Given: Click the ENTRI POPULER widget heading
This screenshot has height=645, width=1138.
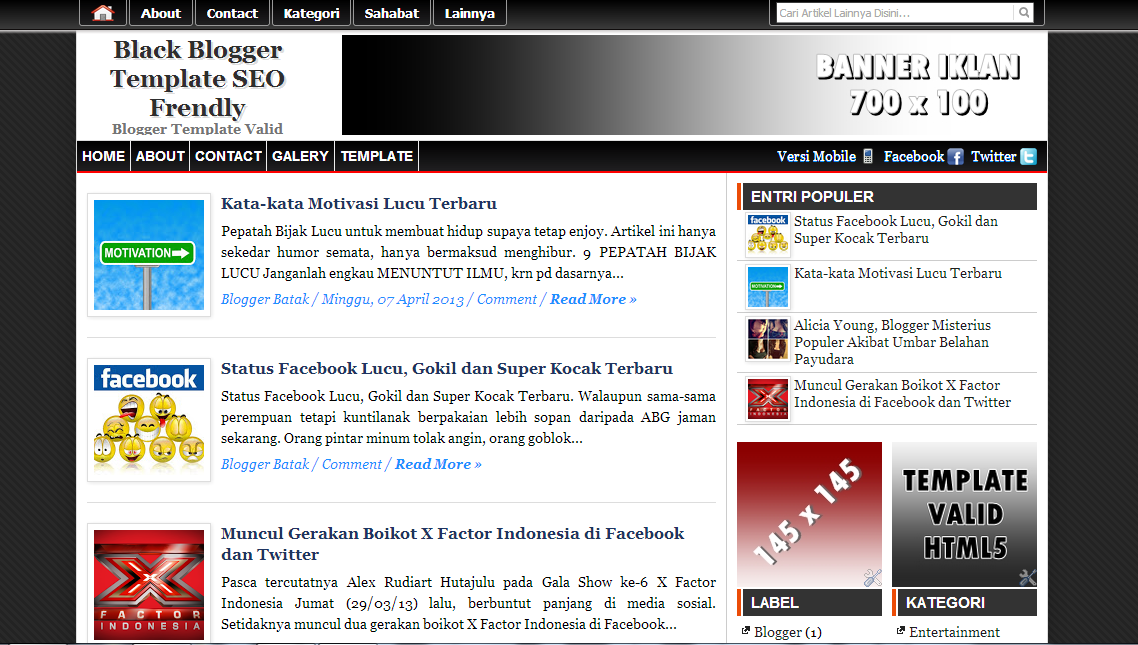Looking at the screenshot, I should (x=887, y=197).
